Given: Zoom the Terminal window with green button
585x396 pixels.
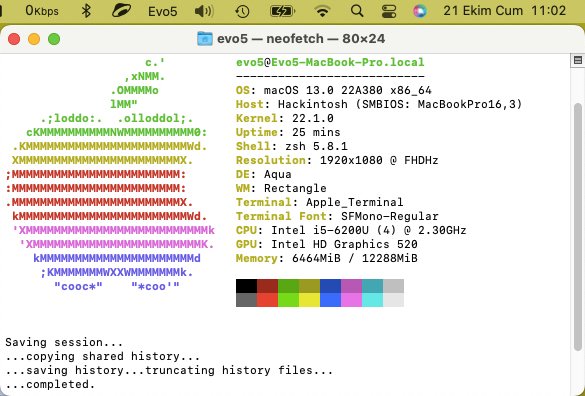Looking at the screenshot, I should pos(54,39).
